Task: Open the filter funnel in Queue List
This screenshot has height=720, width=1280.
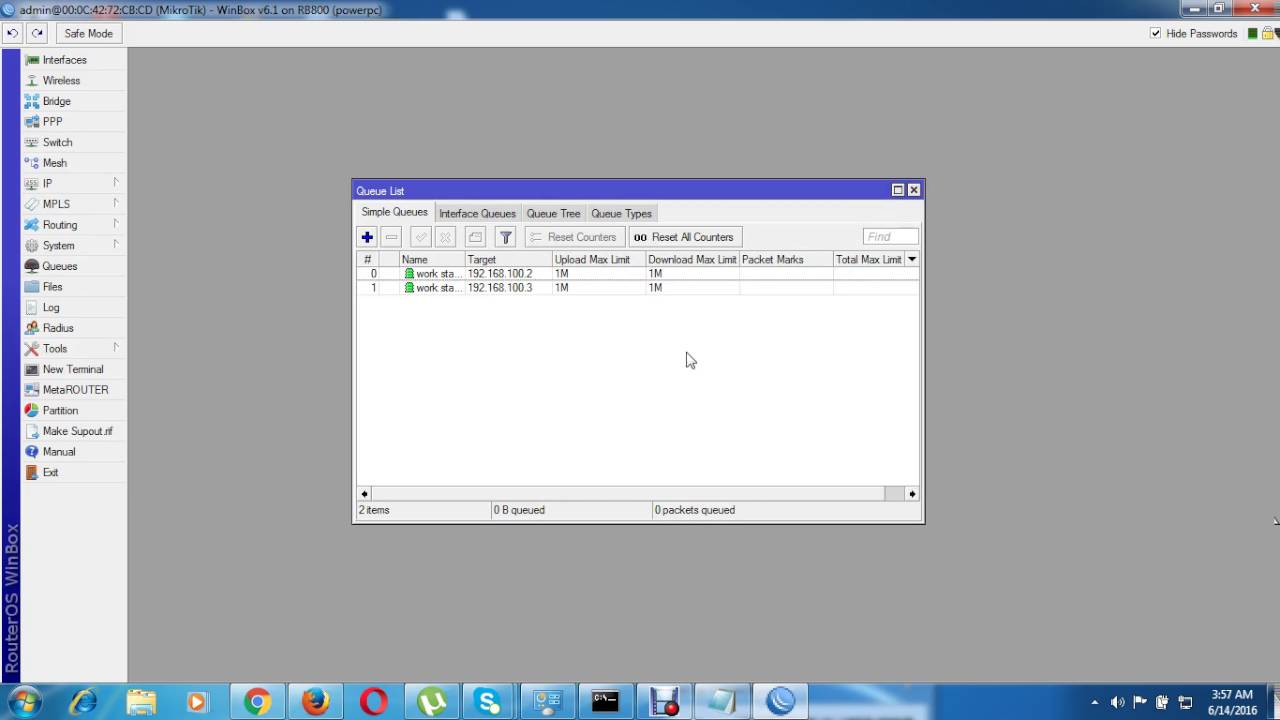Action: (x=506, y=237)
